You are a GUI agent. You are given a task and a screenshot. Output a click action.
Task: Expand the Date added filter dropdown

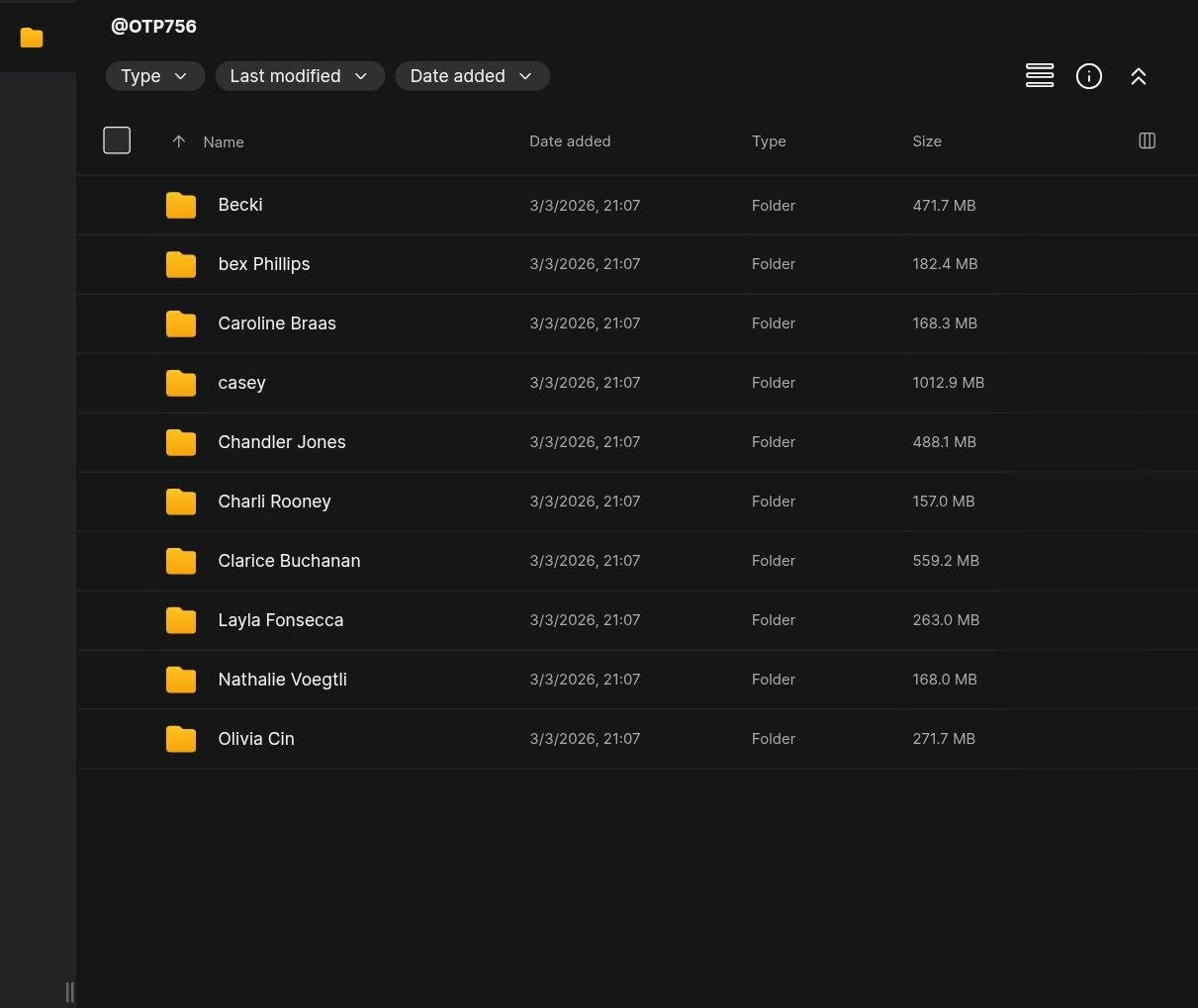point(472,76)
